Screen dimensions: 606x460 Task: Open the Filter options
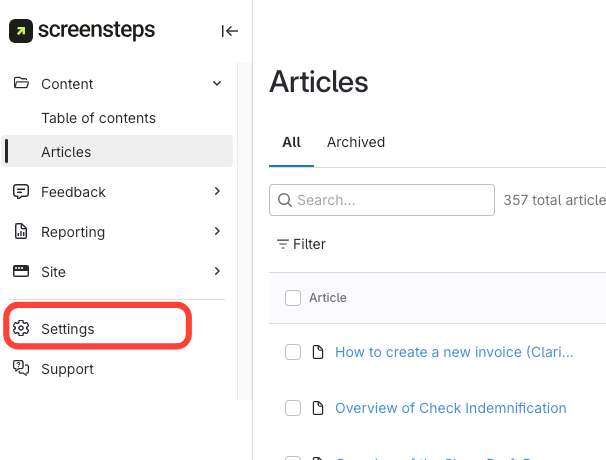(301, 244)
